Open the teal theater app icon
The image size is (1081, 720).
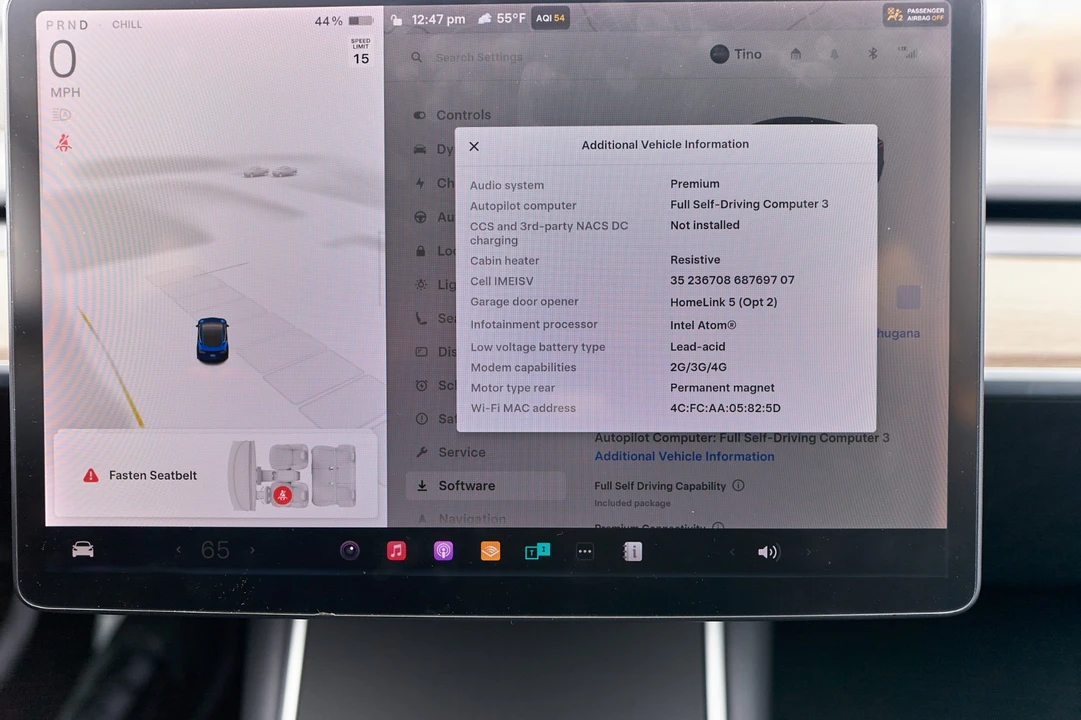point(537,551)
